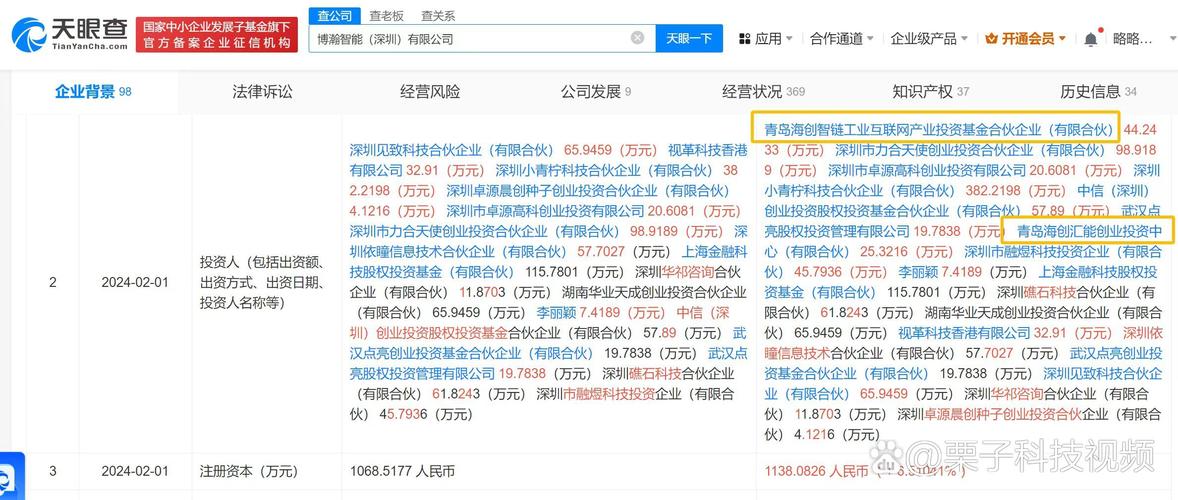The width and height of the screenshot is (1178, 500).
Task: Switch to the 经营状况 tab
Action: click(x=763, y=92)
